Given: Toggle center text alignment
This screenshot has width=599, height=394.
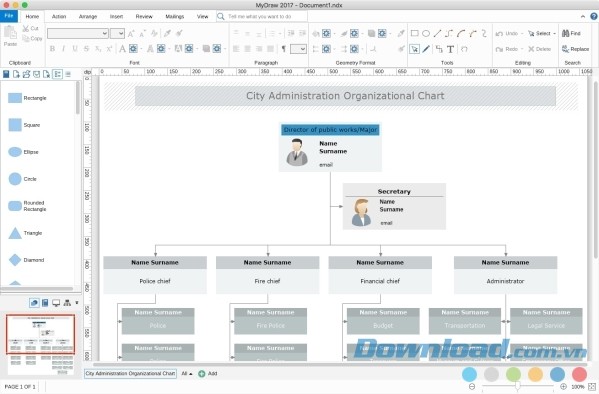Looking at the screenshot, I should [x=248, y=49].
